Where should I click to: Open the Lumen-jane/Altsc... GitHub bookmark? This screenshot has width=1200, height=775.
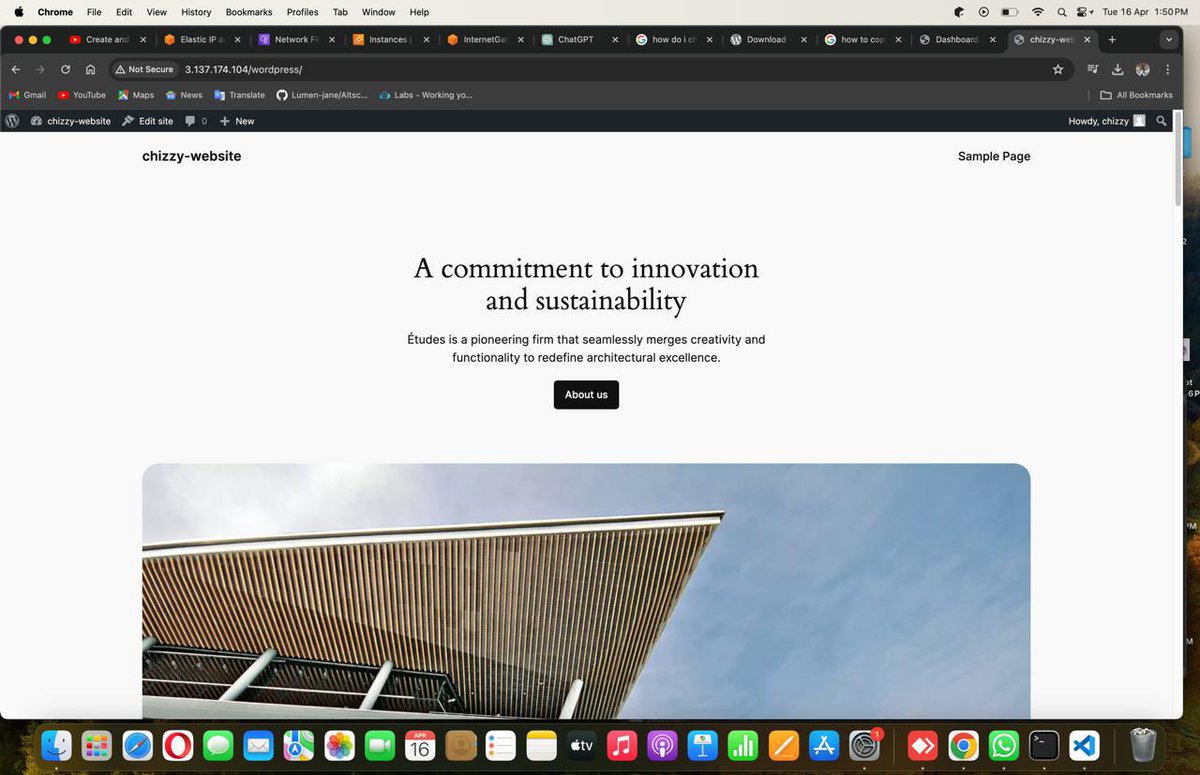click(322, 95)
